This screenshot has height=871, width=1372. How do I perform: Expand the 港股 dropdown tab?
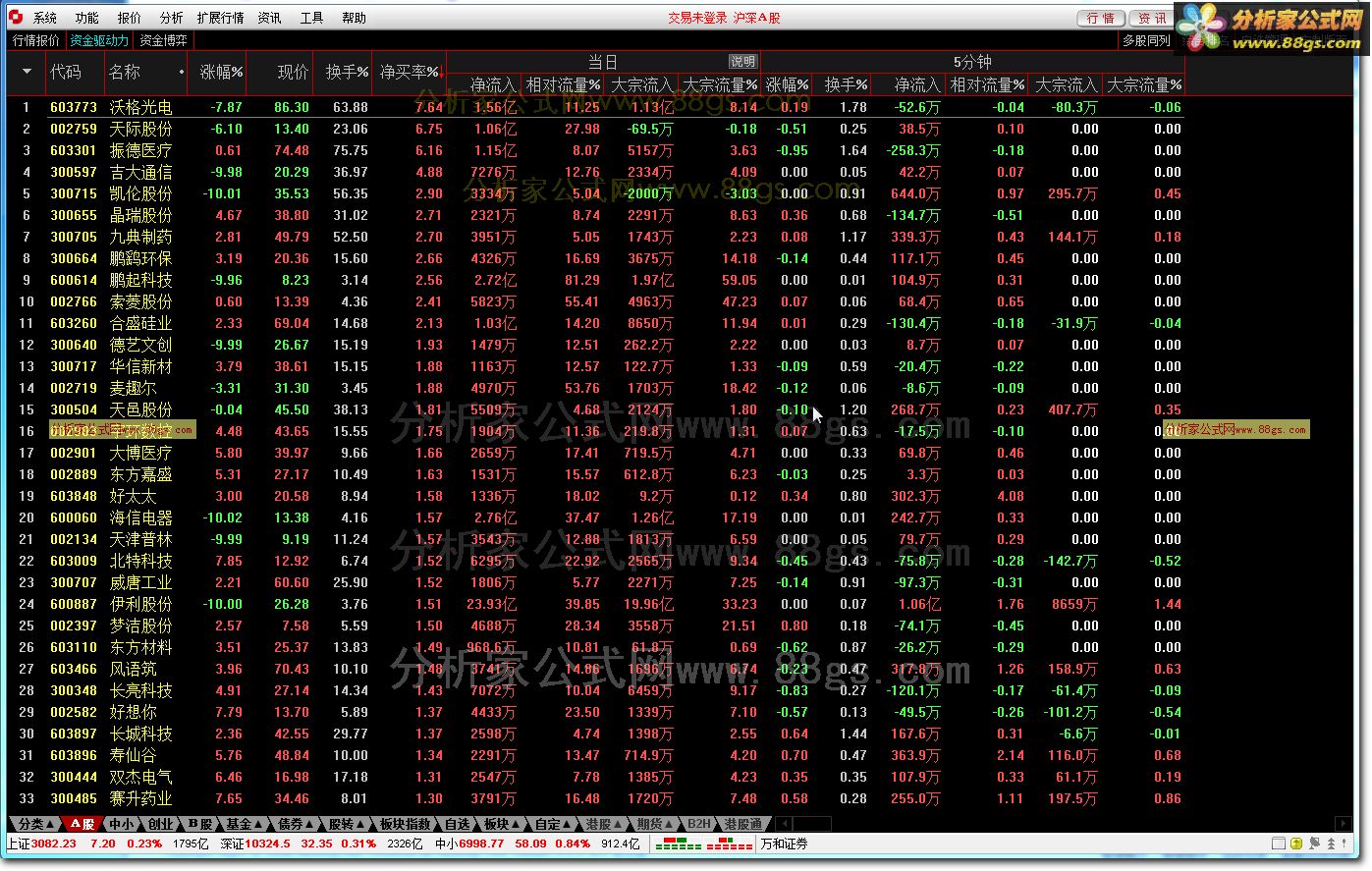pyautogui.click(x=604, y=824)
